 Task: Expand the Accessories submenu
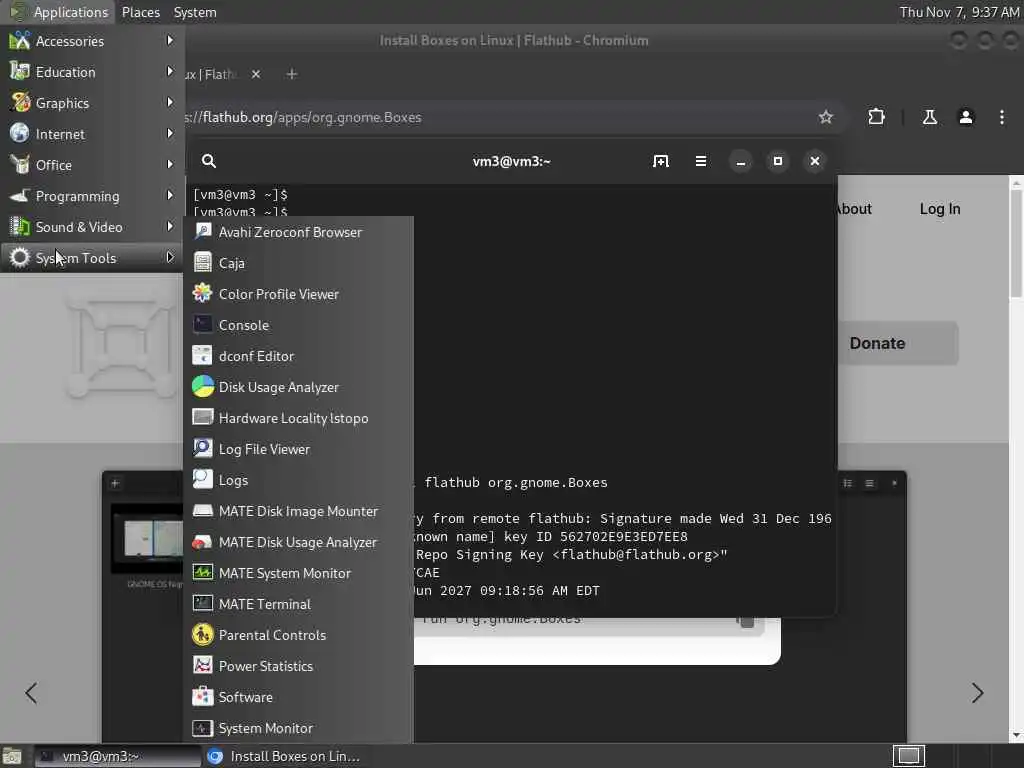coord(92,40)
